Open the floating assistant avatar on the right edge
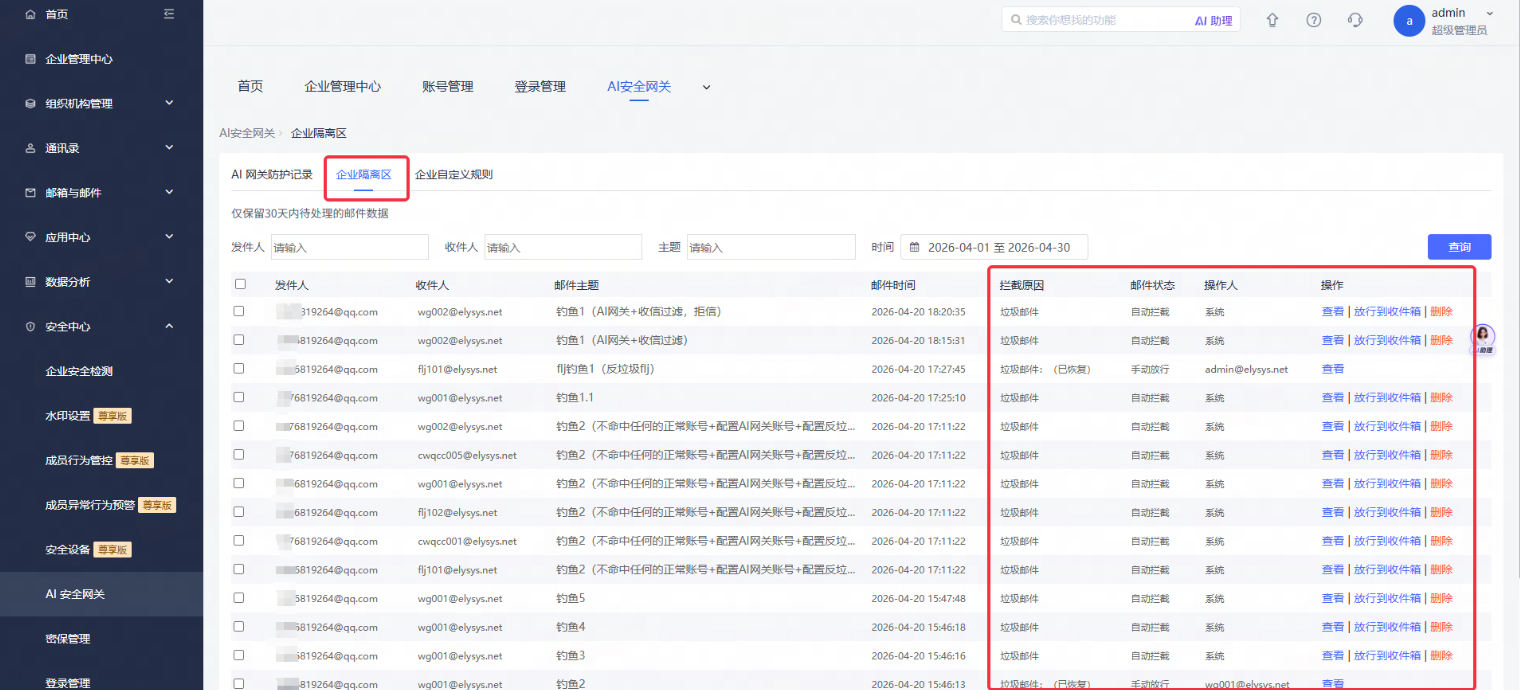 tap(1484, 338)
